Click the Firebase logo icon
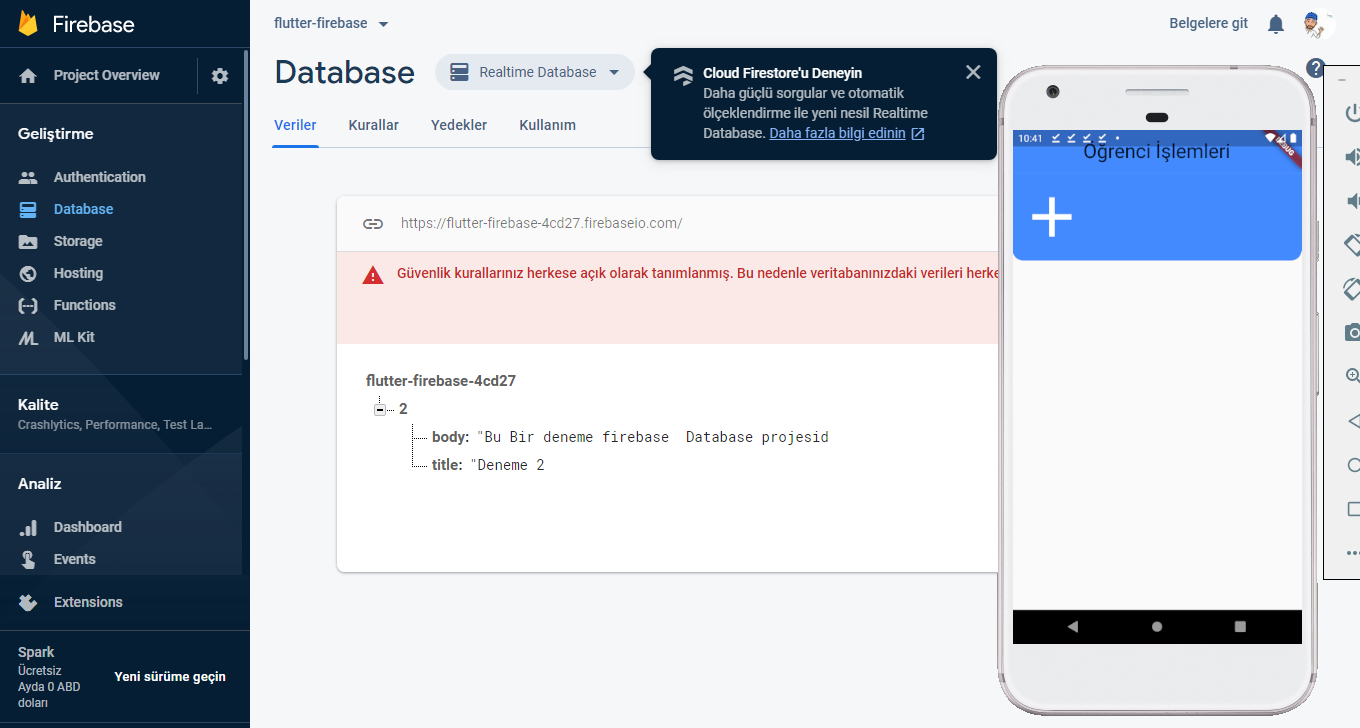 (x=28, y=24)
